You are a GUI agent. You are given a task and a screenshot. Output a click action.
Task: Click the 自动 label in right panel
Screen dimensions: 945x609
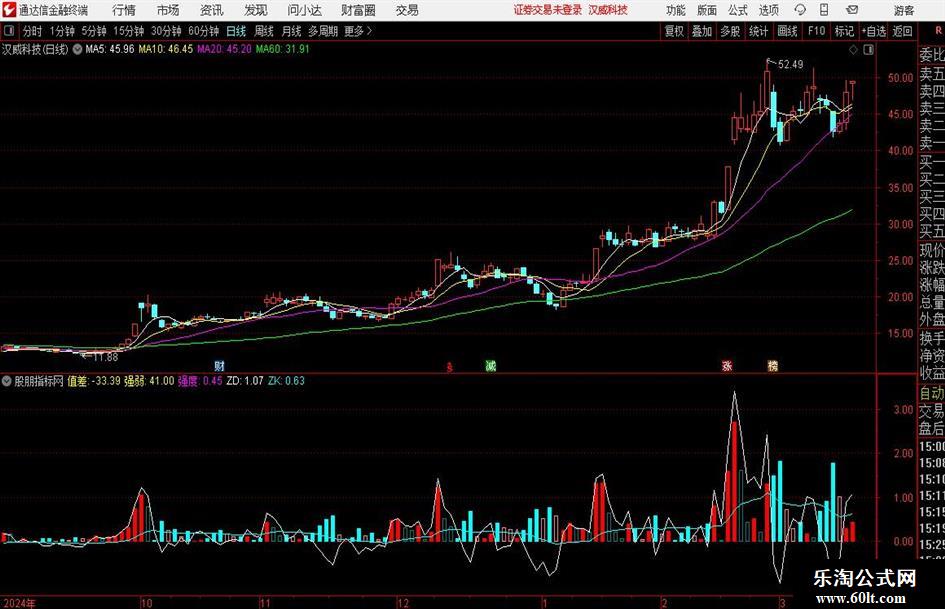(932, 393)
